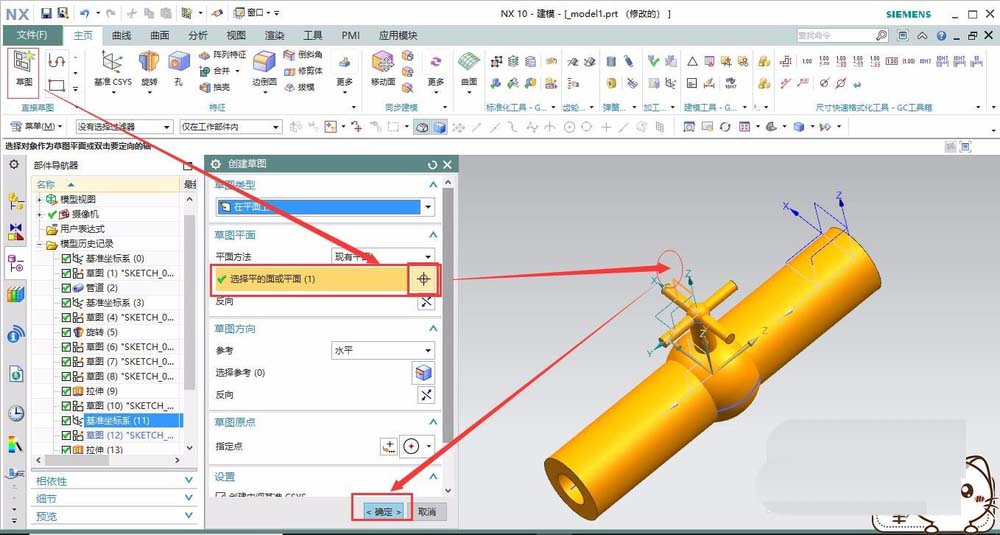The image size is (1000, 535).
Task: Open the 参考 水平 dropdown
Action: coord(383,350)
